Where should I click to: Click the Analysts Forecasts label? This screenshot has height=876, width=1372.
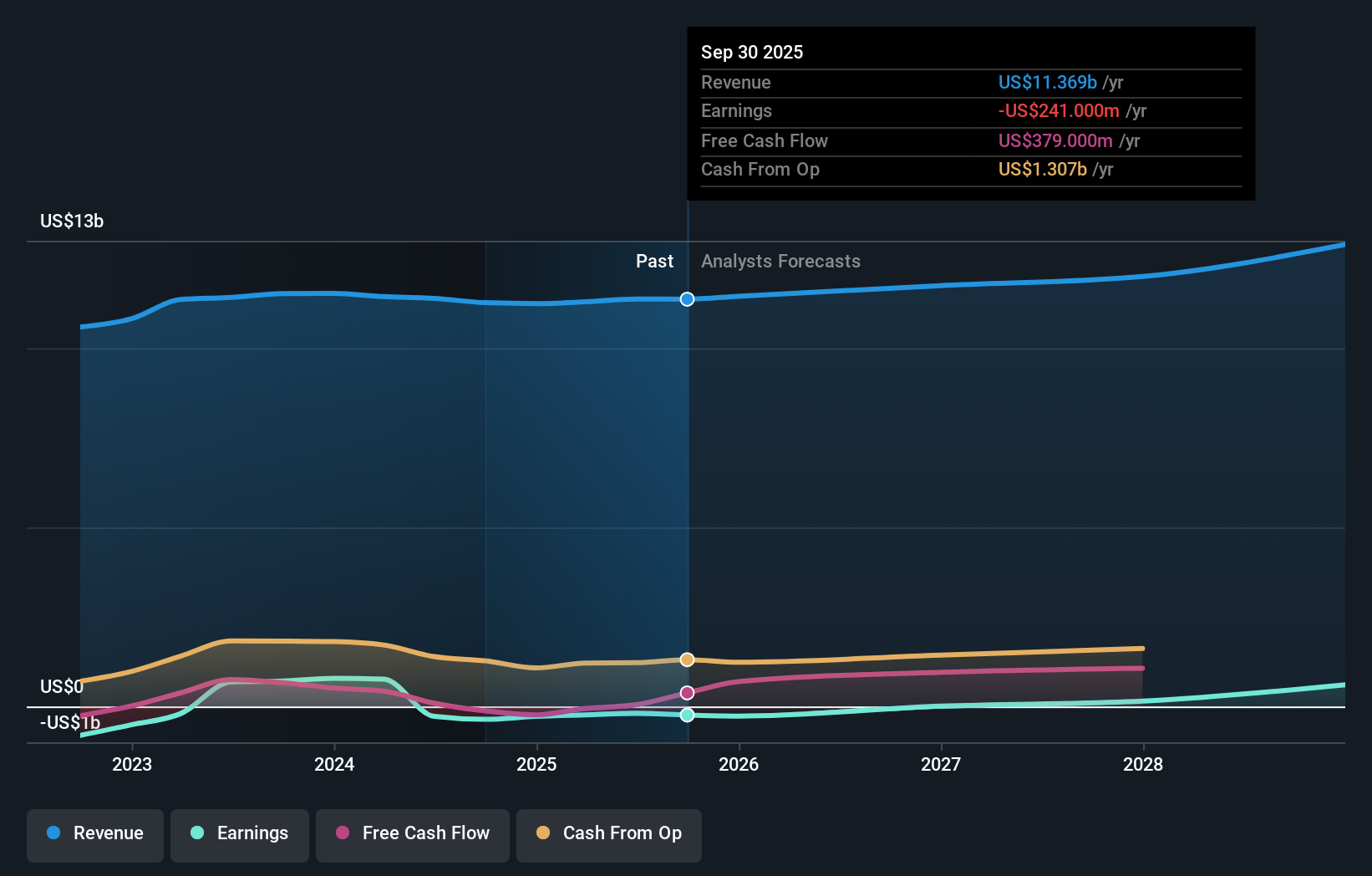pos(780,262)
